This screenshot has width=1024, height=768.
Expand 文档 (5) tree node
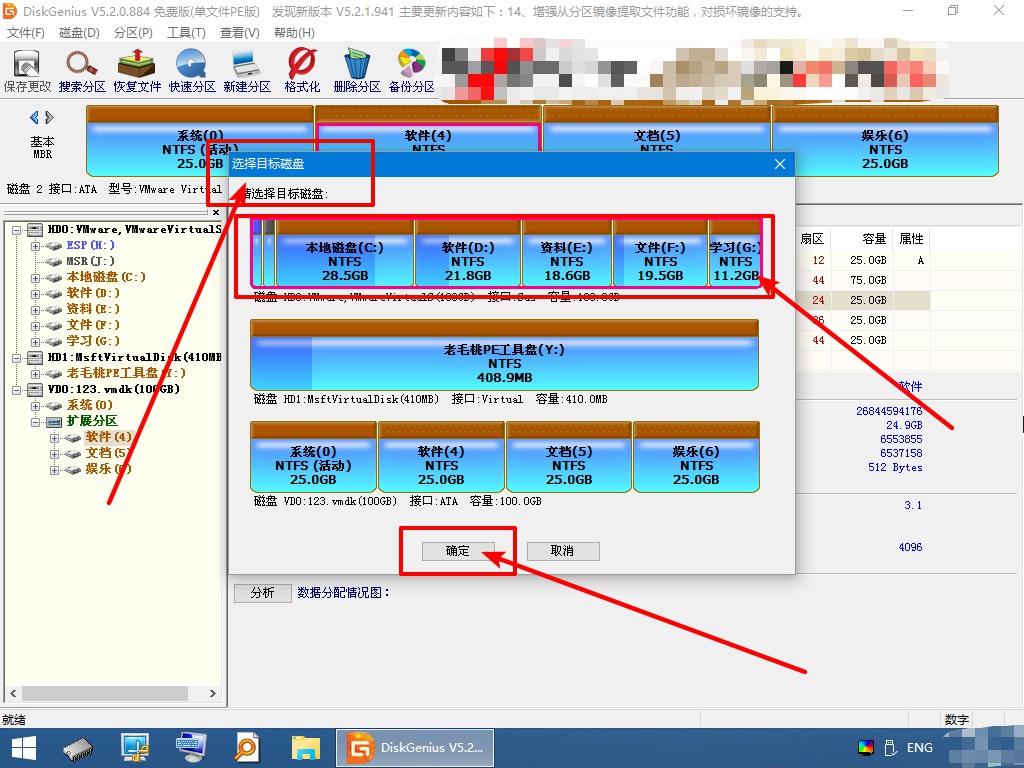pos(54,454)
